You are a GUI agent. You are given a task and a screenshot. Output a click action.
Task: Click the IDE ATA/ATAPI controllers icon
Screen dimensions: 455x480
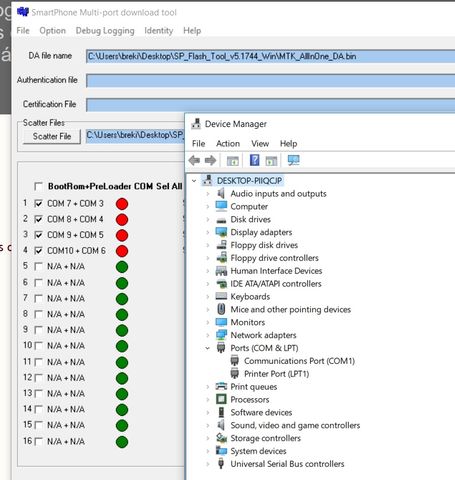[x=221, y=284]
